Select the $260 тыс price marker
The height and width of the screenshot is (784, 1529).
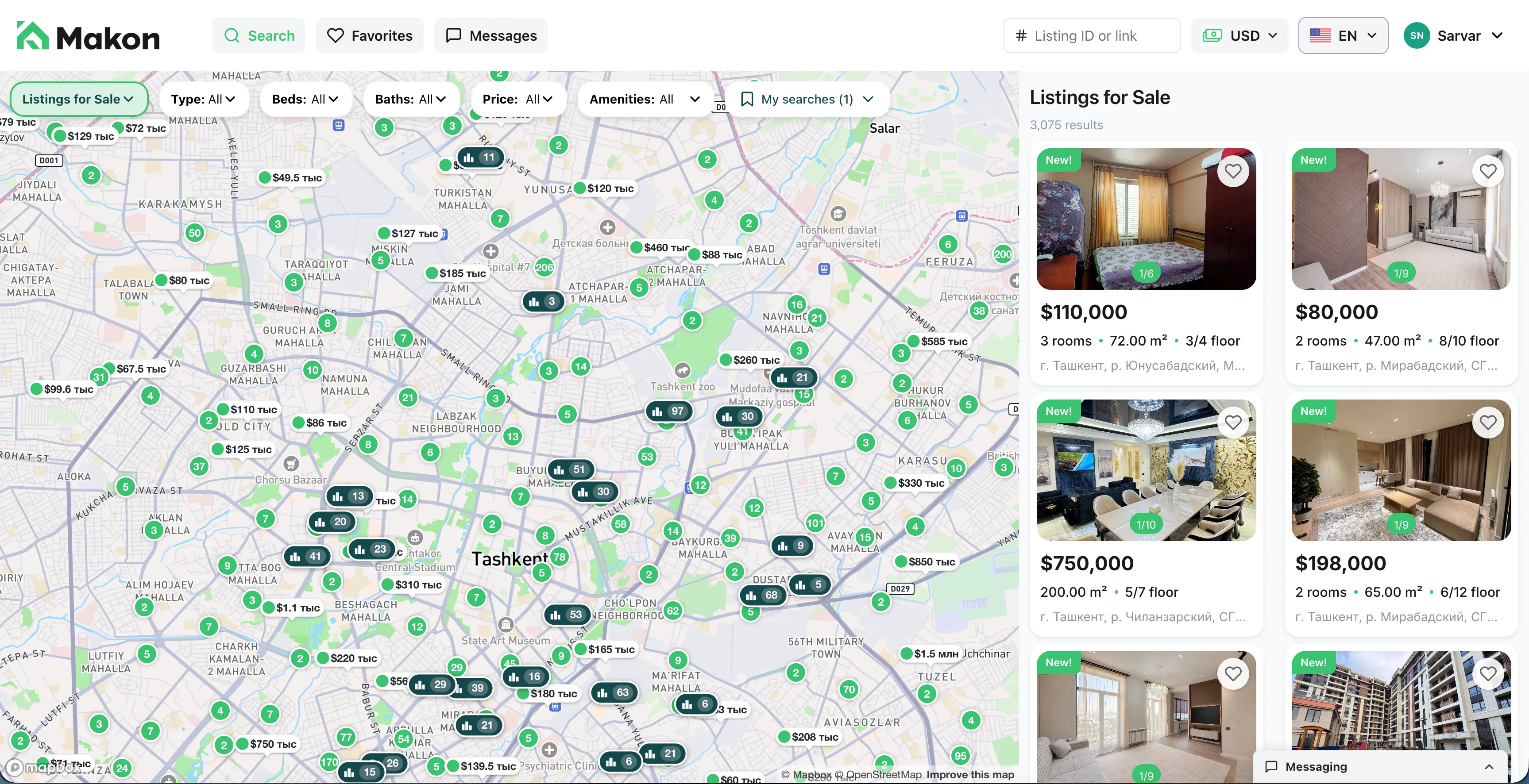pos(751,360)
